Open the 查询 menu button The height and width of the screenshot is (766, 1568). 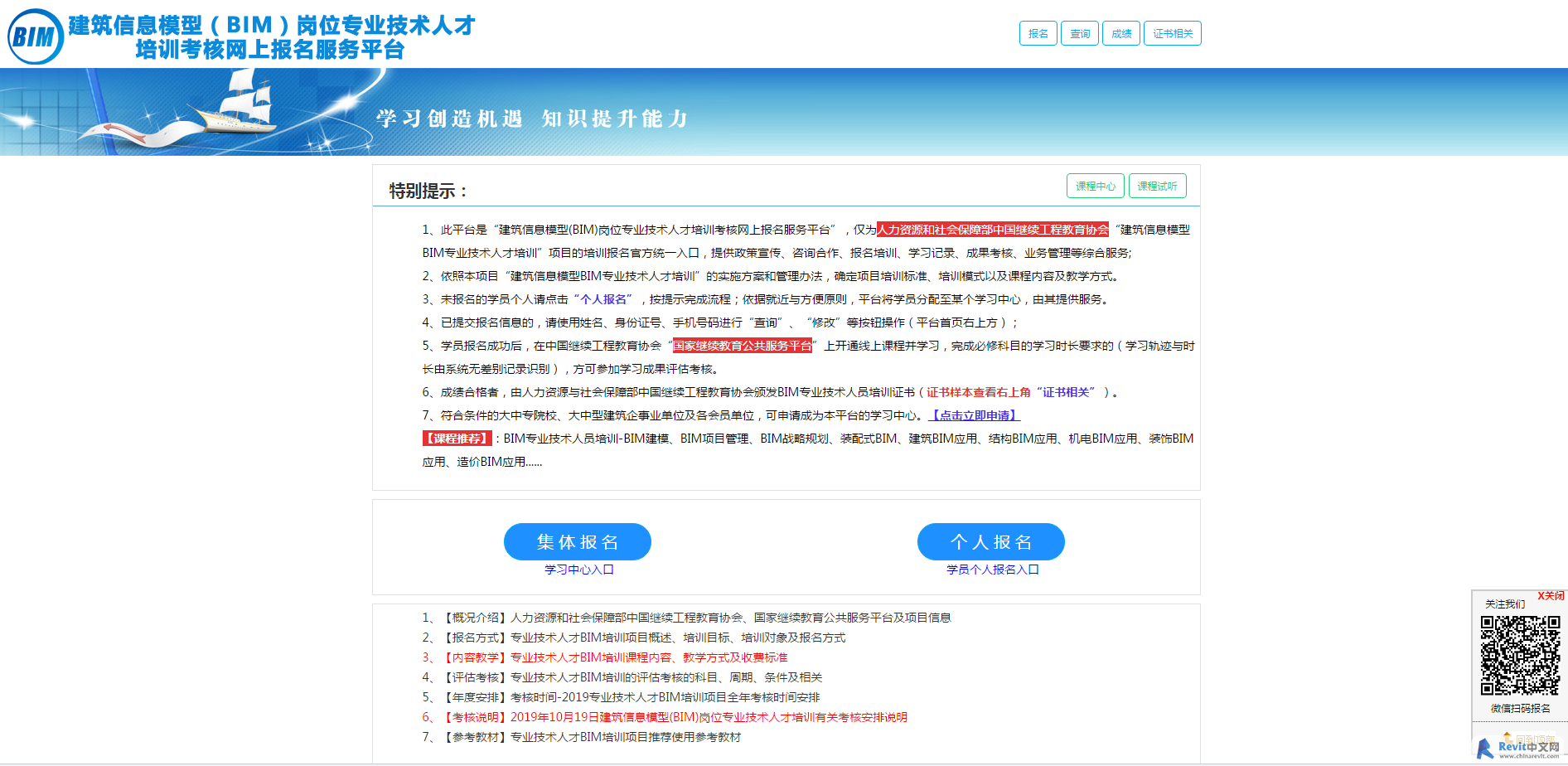pyautogui.click(x=1079, y=33)
